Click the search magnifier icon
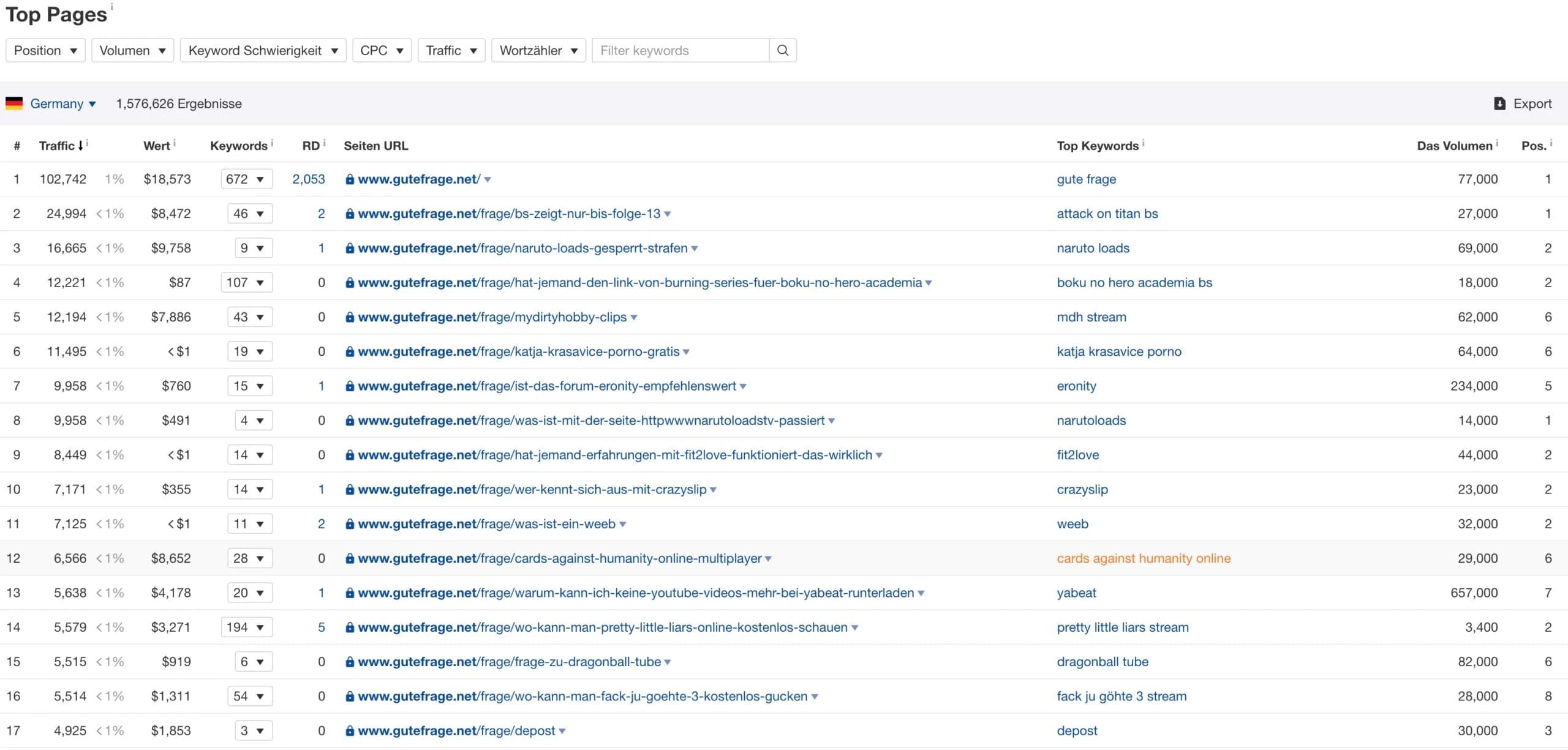Viewport: 1568px width, 750px height. point(783,50)
